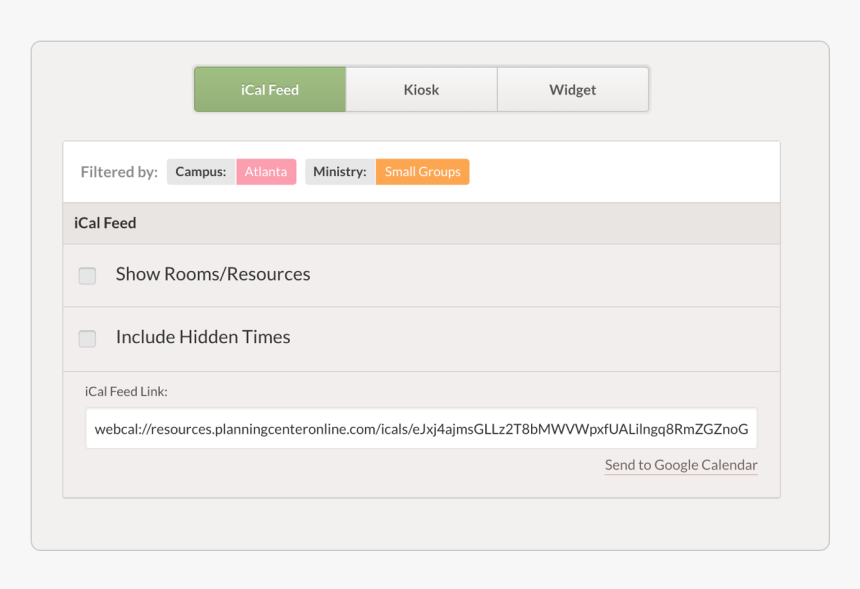This screenshot has height=589, width=860.
Task: Click the orange Small Groups ministry tag
Action: click(x=422, y=172)
